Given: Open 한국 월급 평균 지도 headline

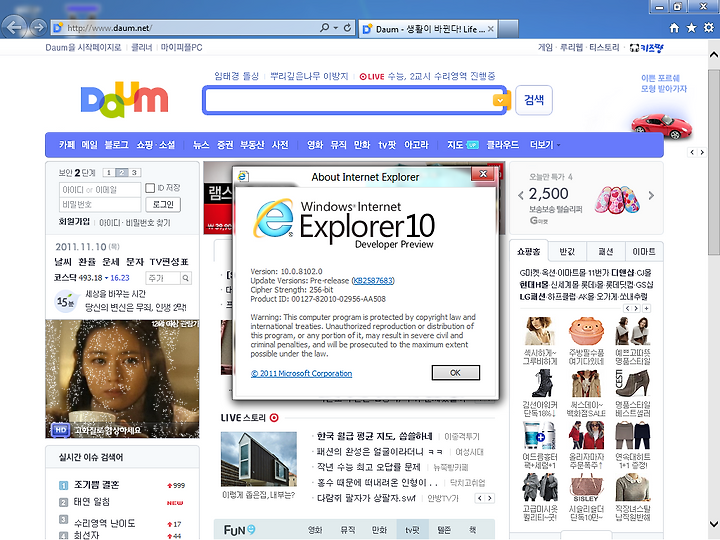Looking at the screenshot, I should pos(374,436).
